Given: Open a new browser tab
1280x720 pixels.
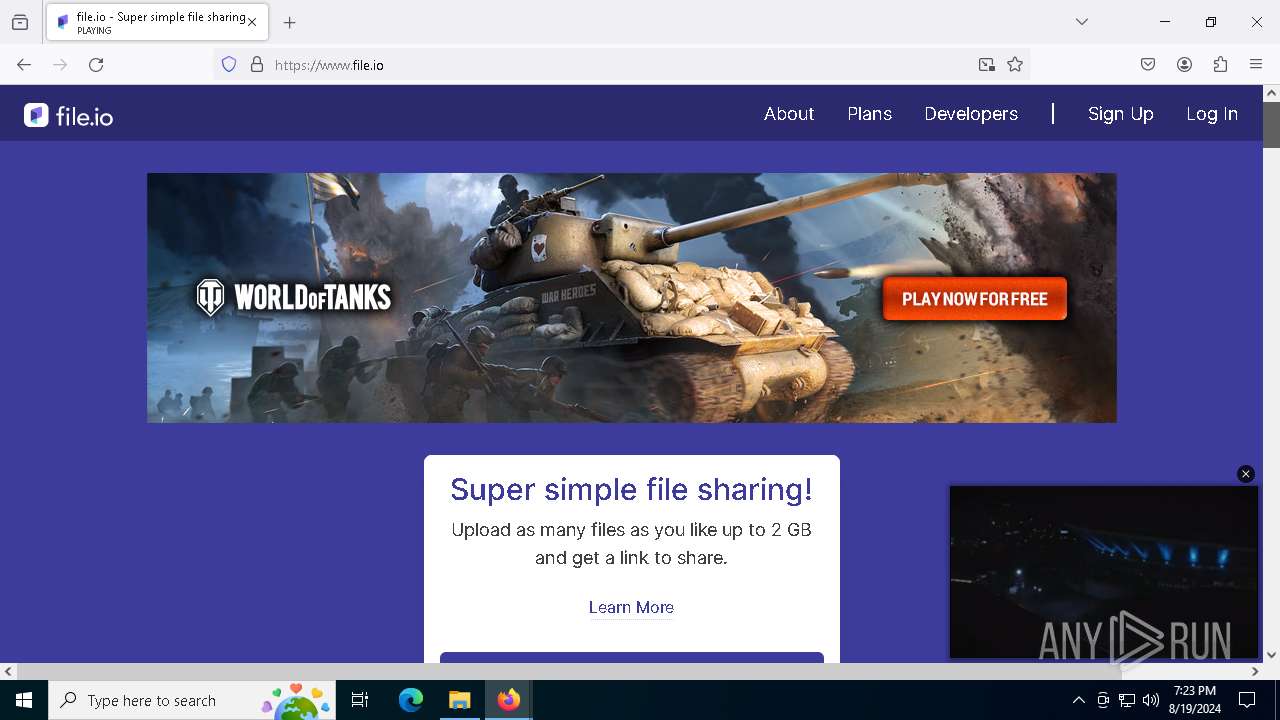Looking at the screenshot, I should point(290,22).
